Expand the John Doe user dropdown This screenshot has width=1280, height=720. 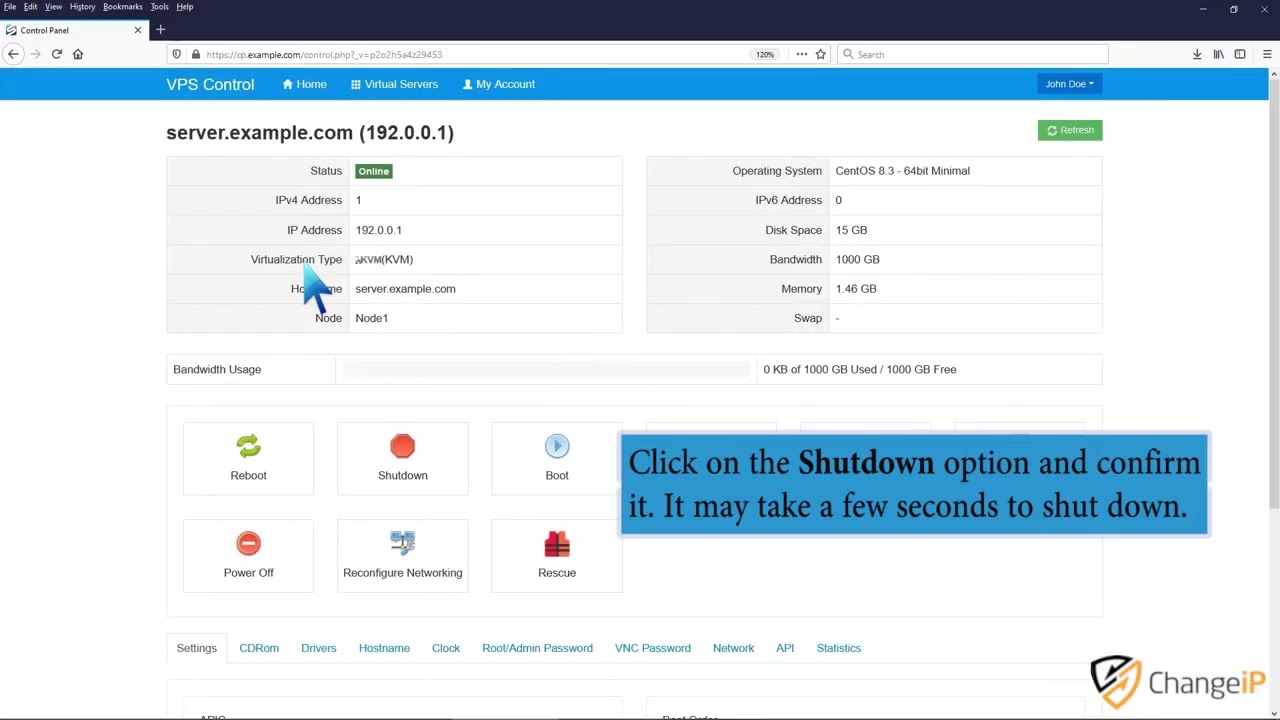tap(1069, 84)
